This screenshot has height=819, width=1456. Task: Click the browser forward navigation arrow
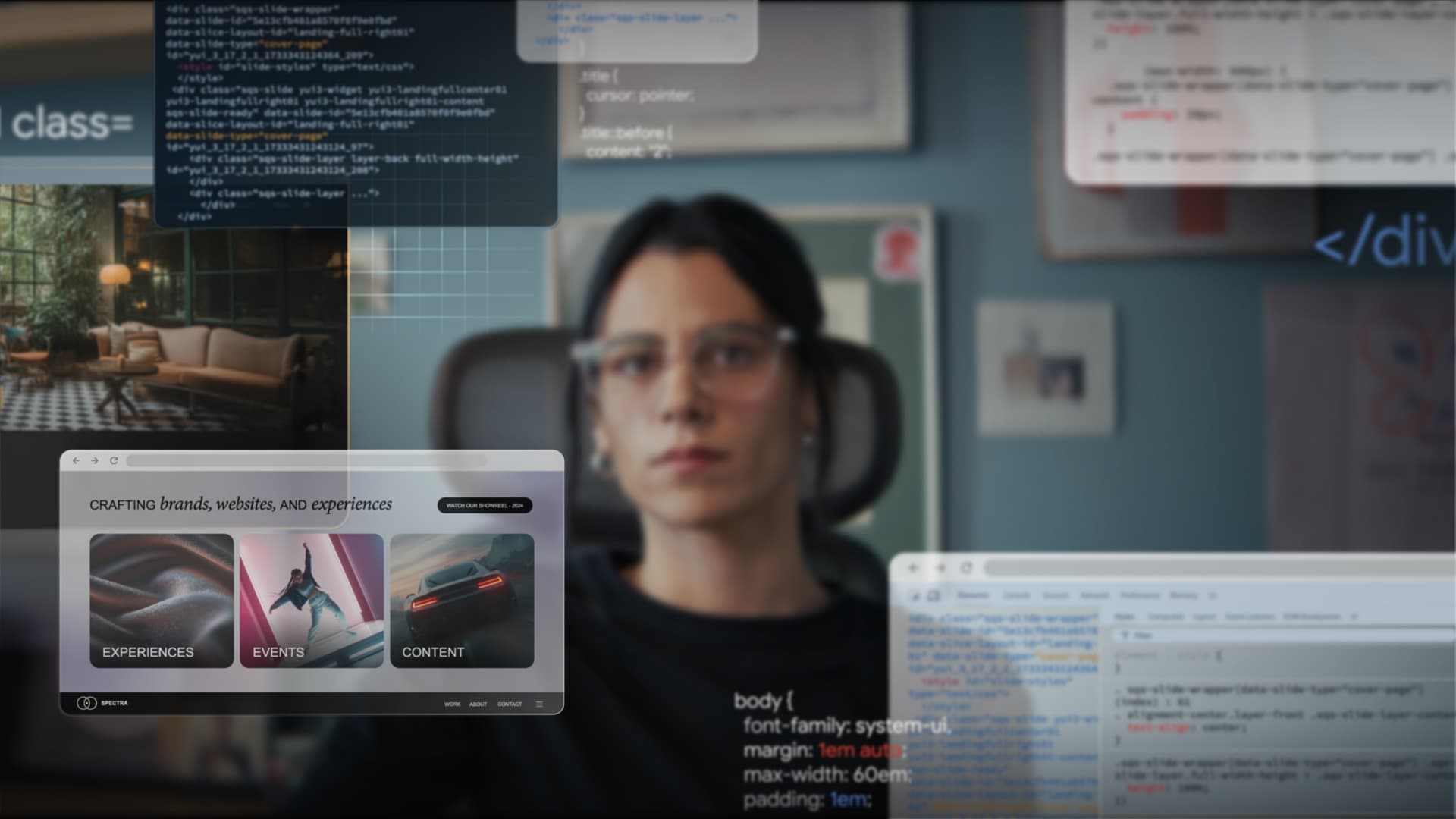click(x=94, y=461)
